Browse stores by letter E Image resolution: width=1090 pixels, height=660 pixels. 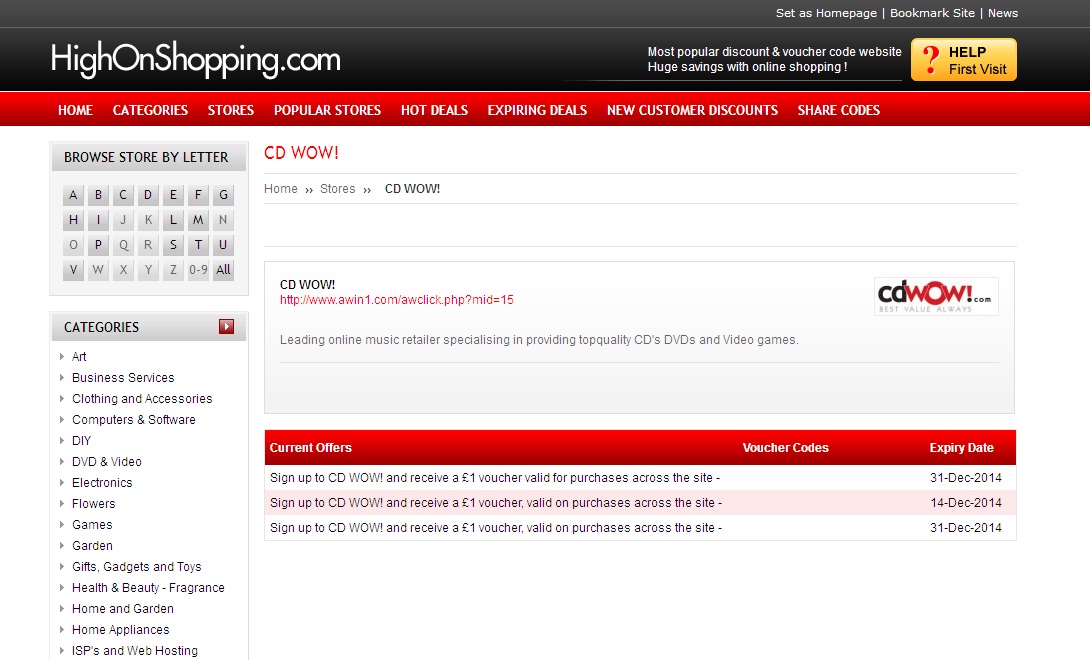point(173,195)
